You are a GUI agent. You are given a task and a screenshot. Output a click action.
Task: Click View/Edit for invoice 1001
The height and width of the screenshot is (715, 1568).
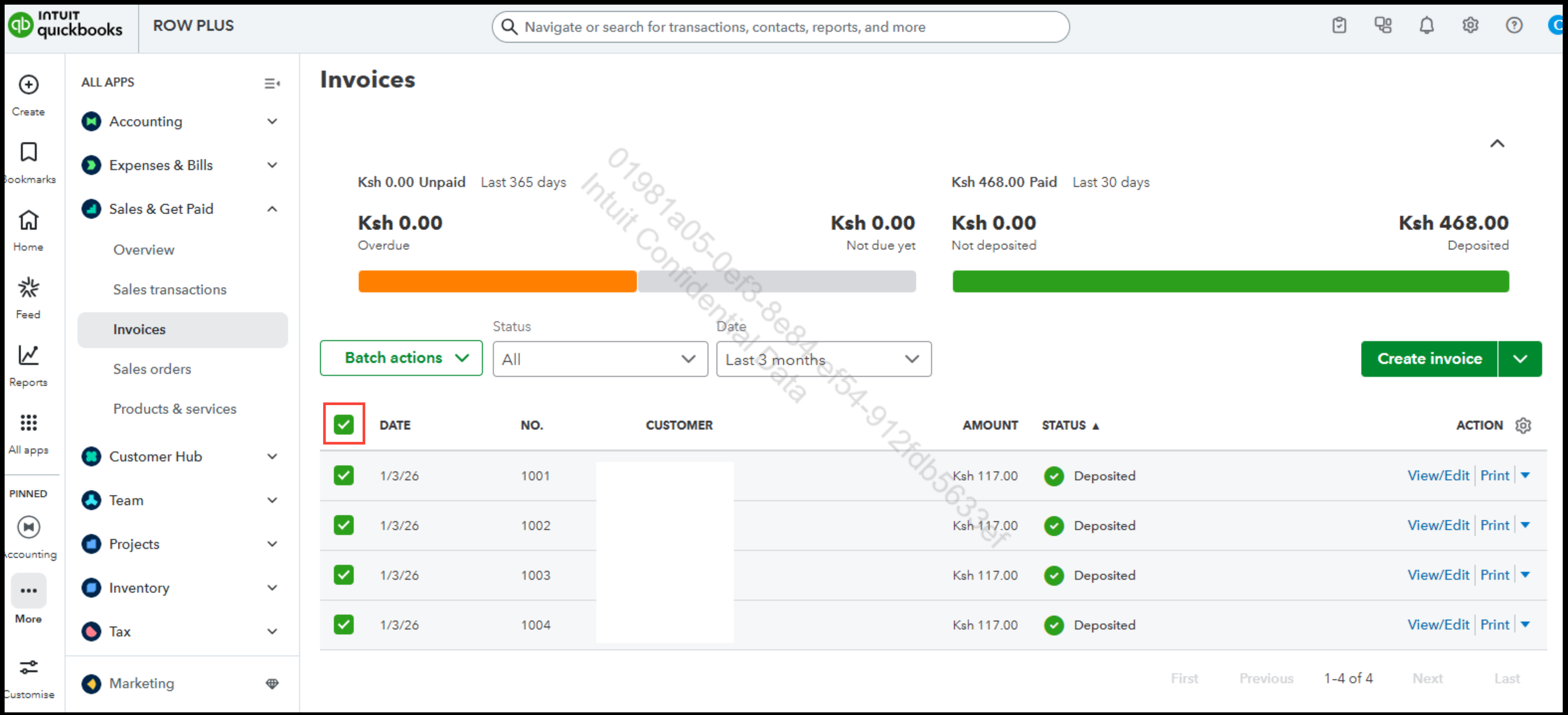pos(1438,475)
